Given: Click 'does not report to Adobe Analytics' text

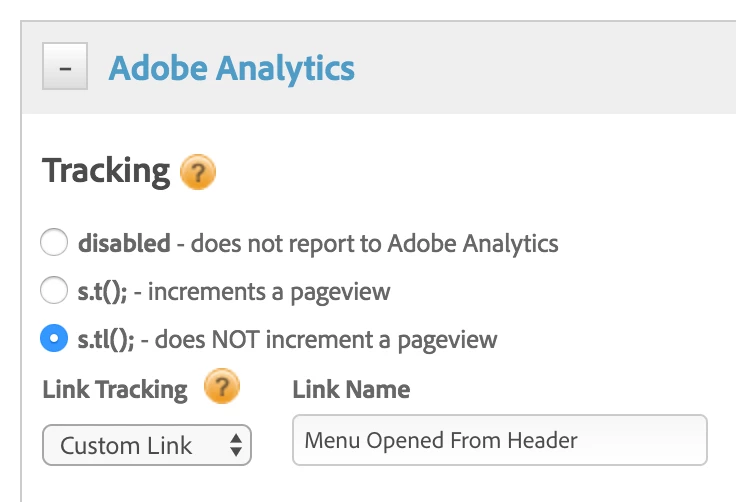Looking at the screenshot, I should [374, 243].
